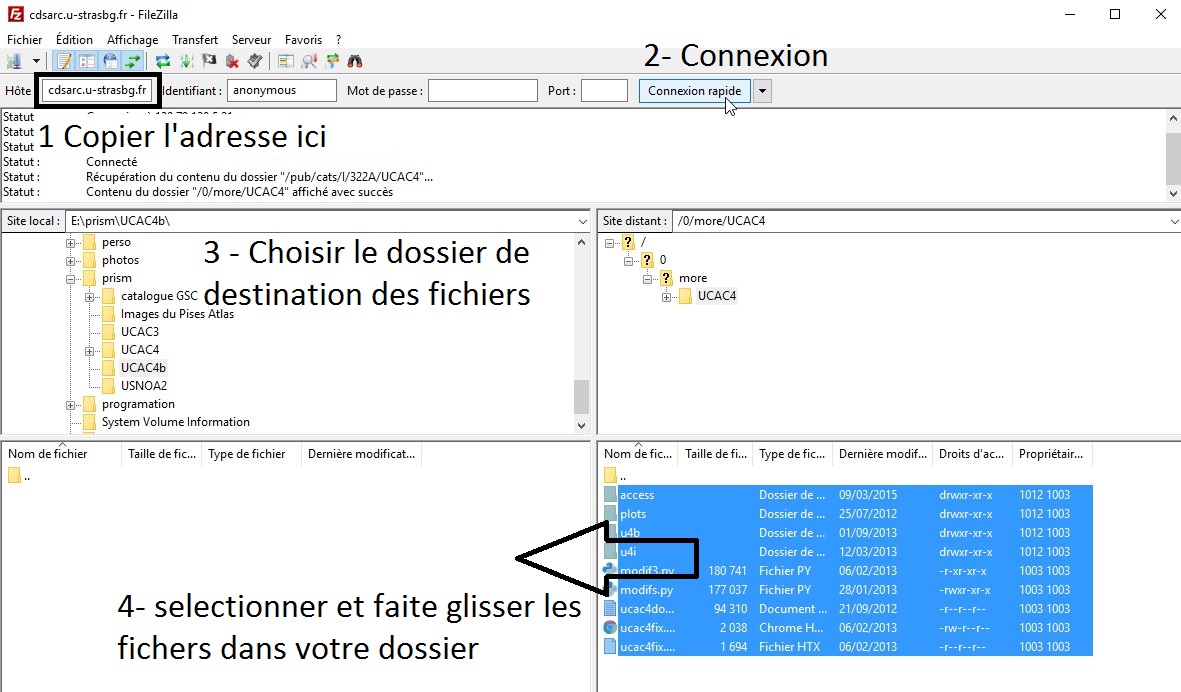Open the Site Manager icon
1181x692 pixels.
(15, 61)
